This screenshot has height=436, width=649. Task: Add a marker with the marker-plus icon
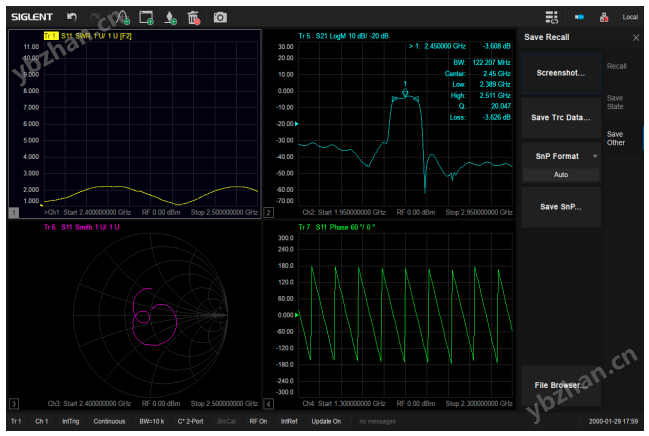pyautogui.click(x=170, y=17)
